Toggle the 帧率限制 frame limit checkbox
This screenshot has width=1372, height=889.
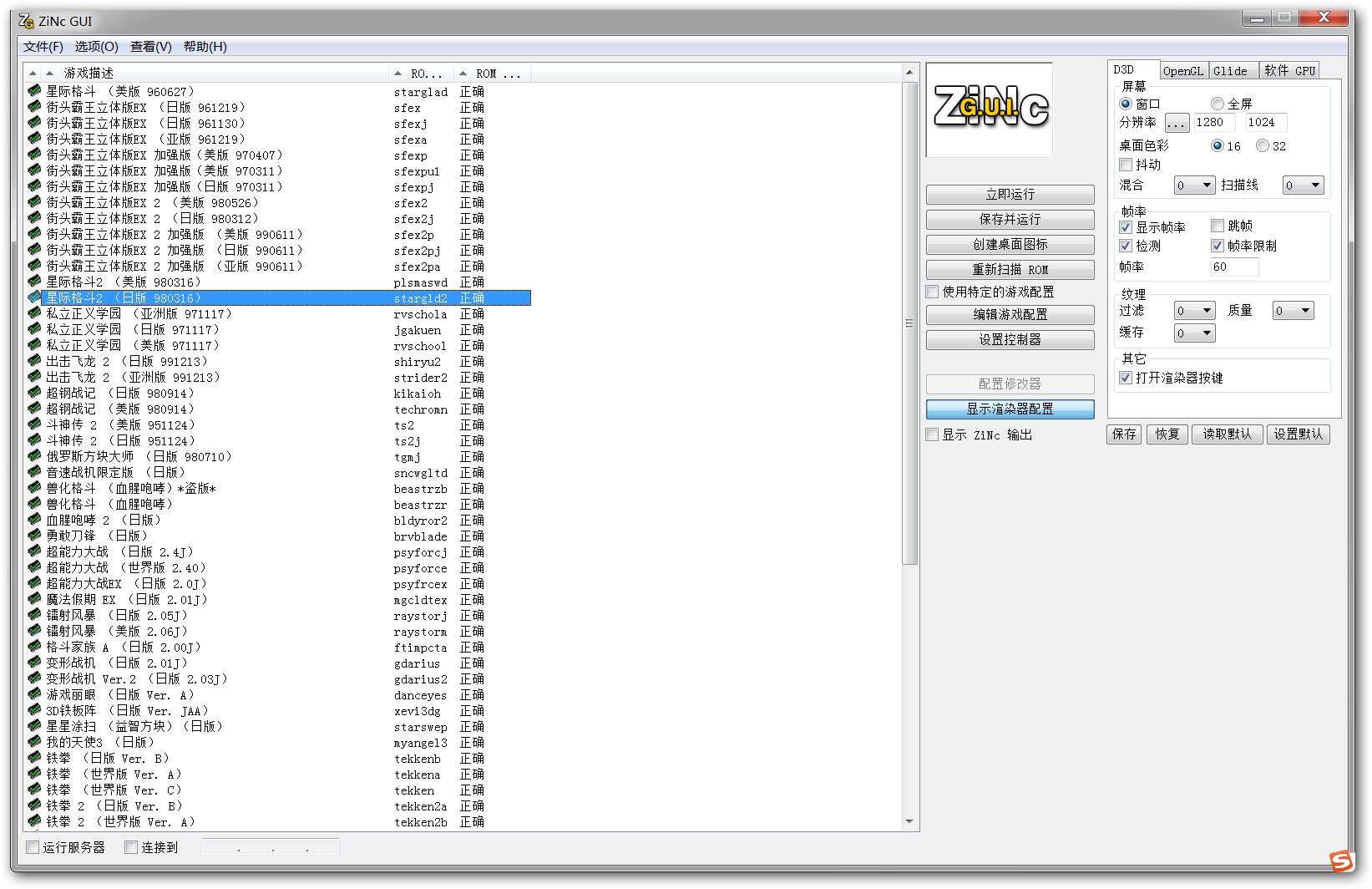tap(1218, 246)
